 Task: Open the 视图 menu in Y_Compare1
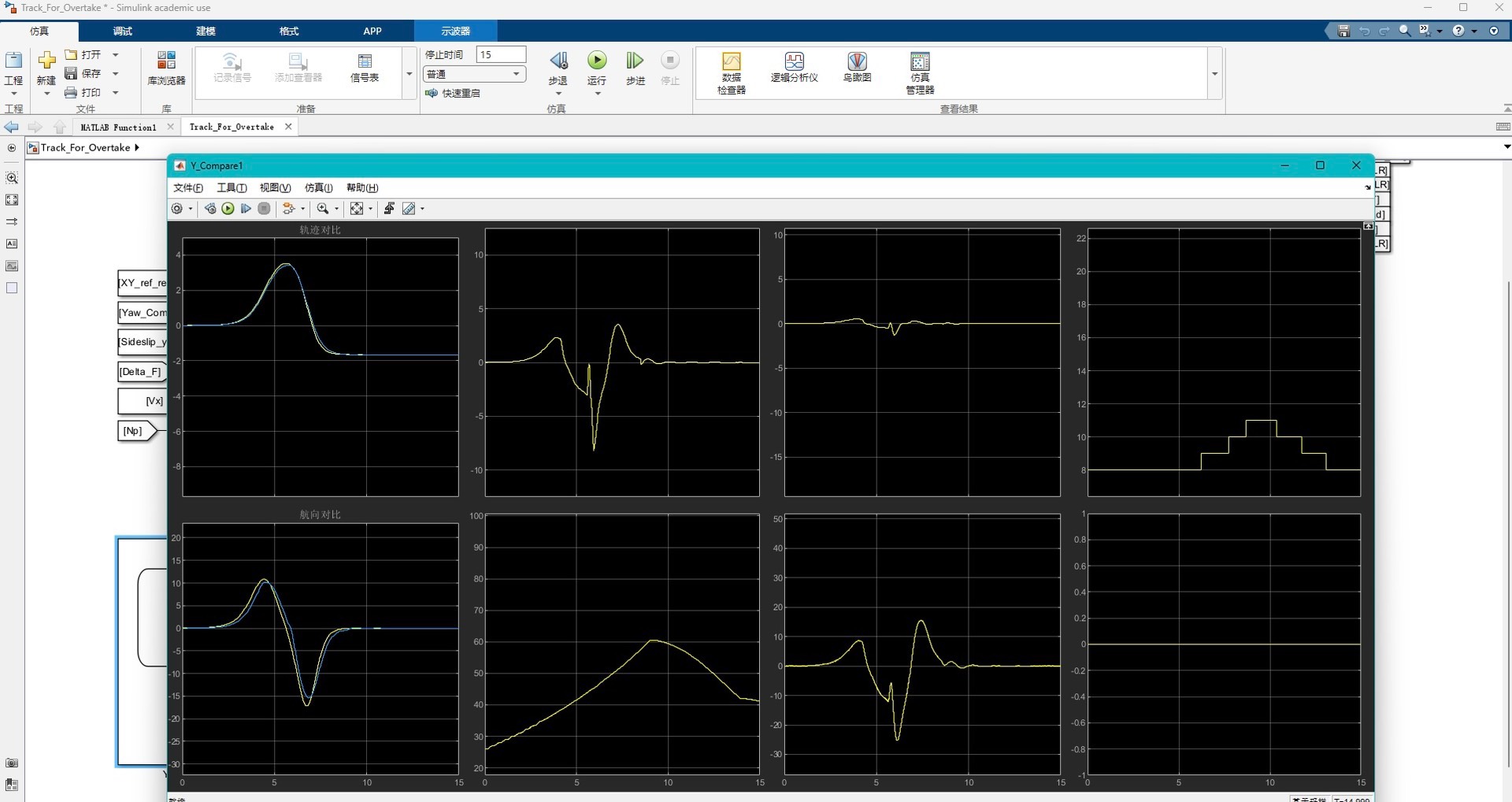pyautogui.click(x=274, y=188)
